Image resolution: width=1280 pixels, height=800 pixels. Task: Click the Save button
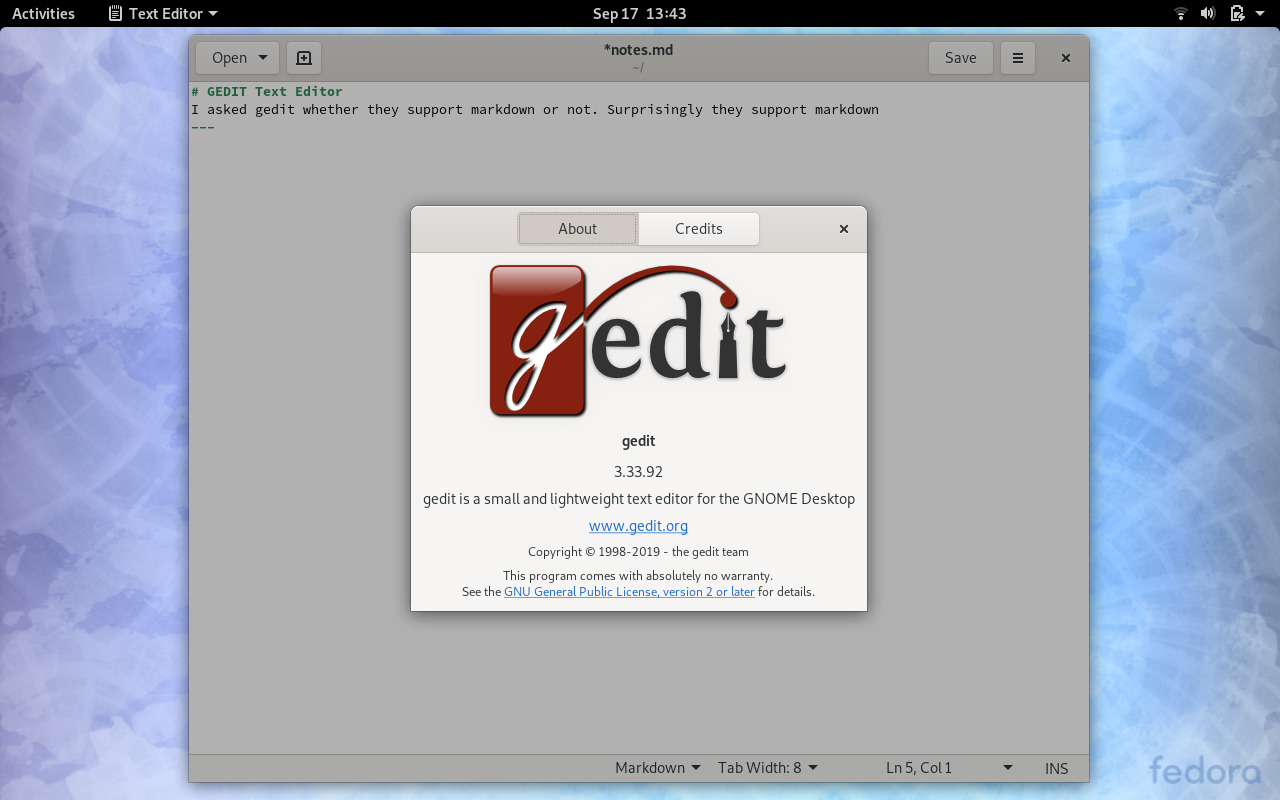click(960, 58)
